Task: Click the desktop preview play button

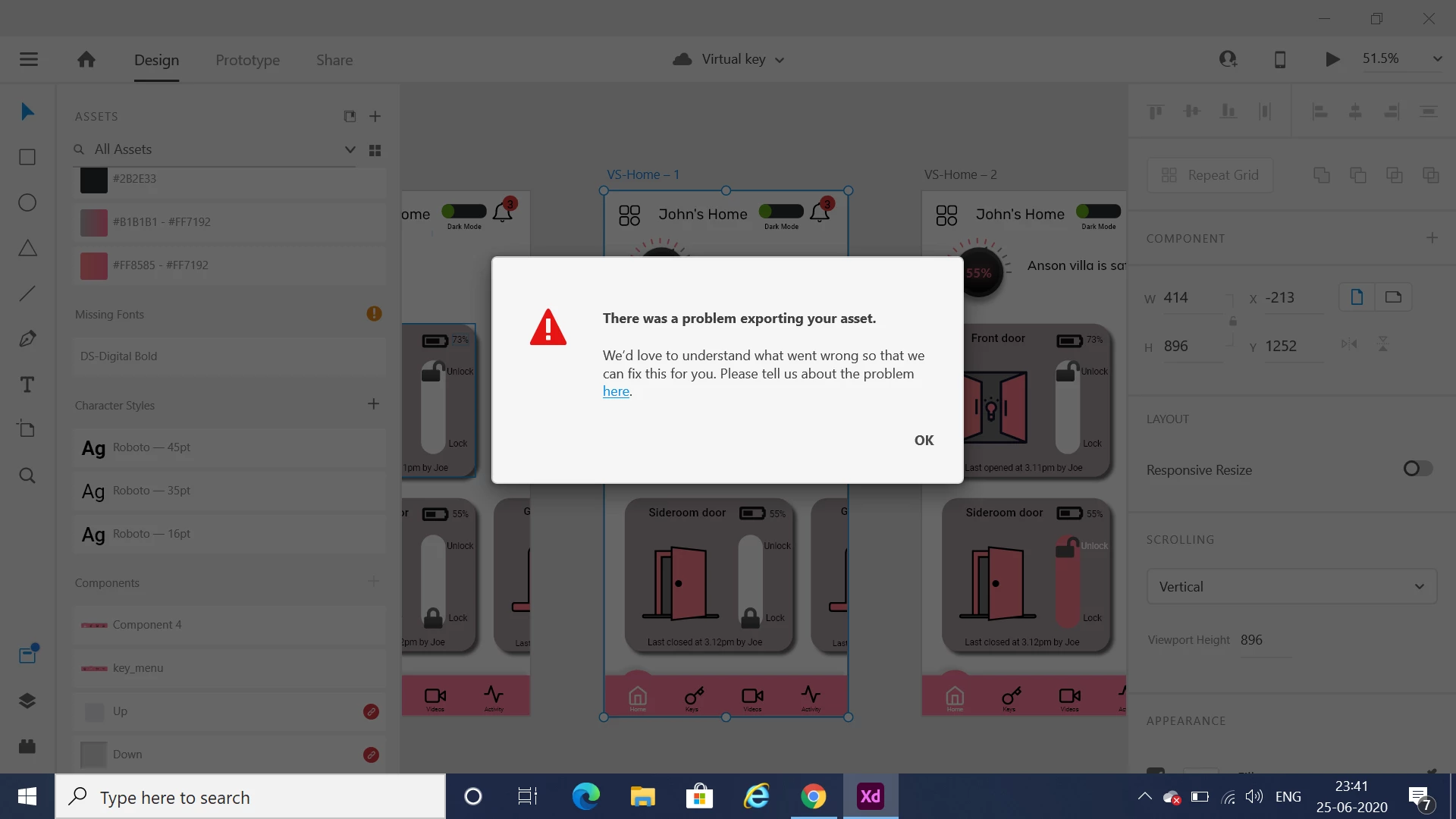Action: point(1332,59)
